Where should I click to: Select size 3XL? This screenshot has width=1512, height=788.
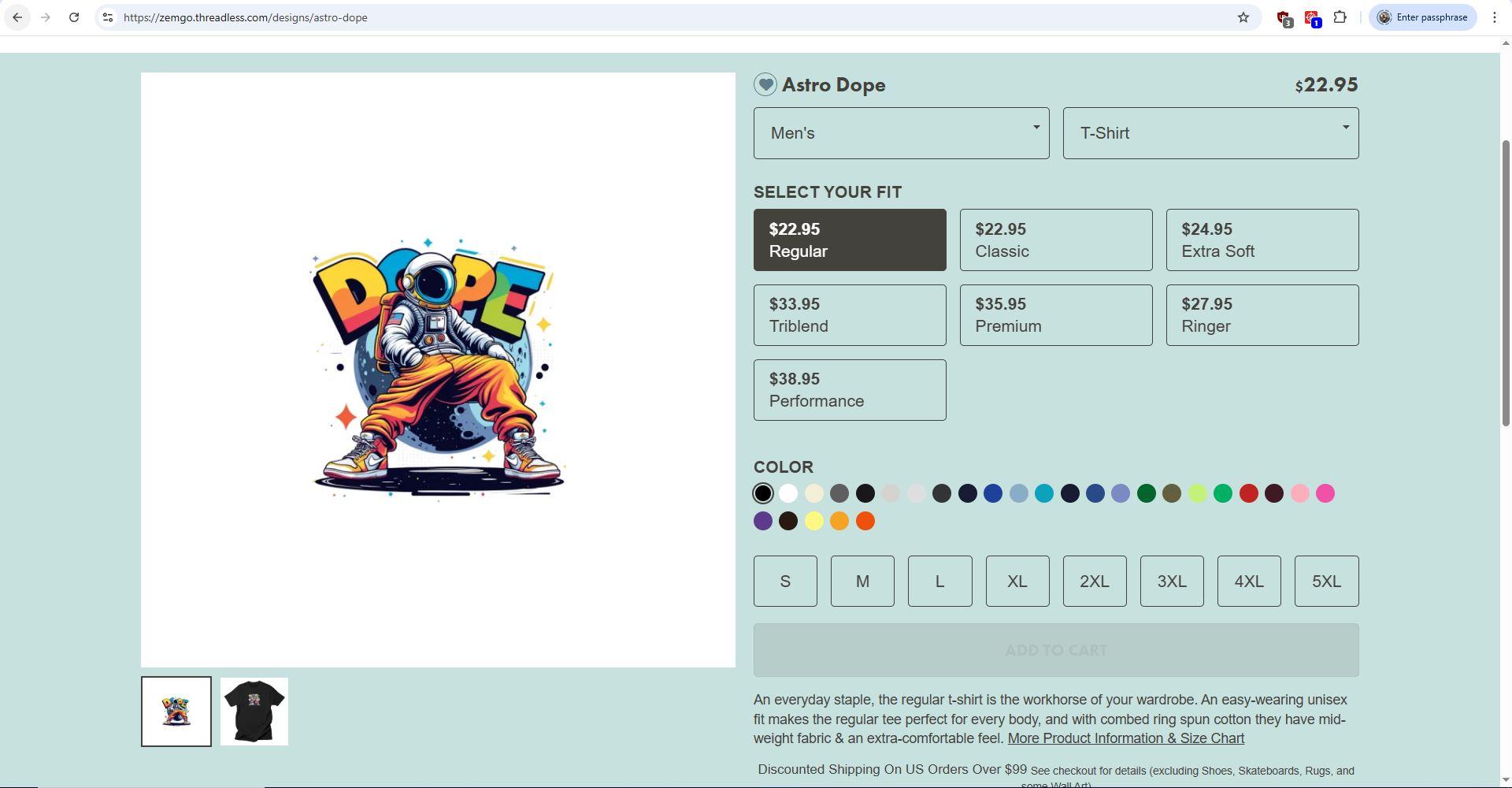(1172, 581)
